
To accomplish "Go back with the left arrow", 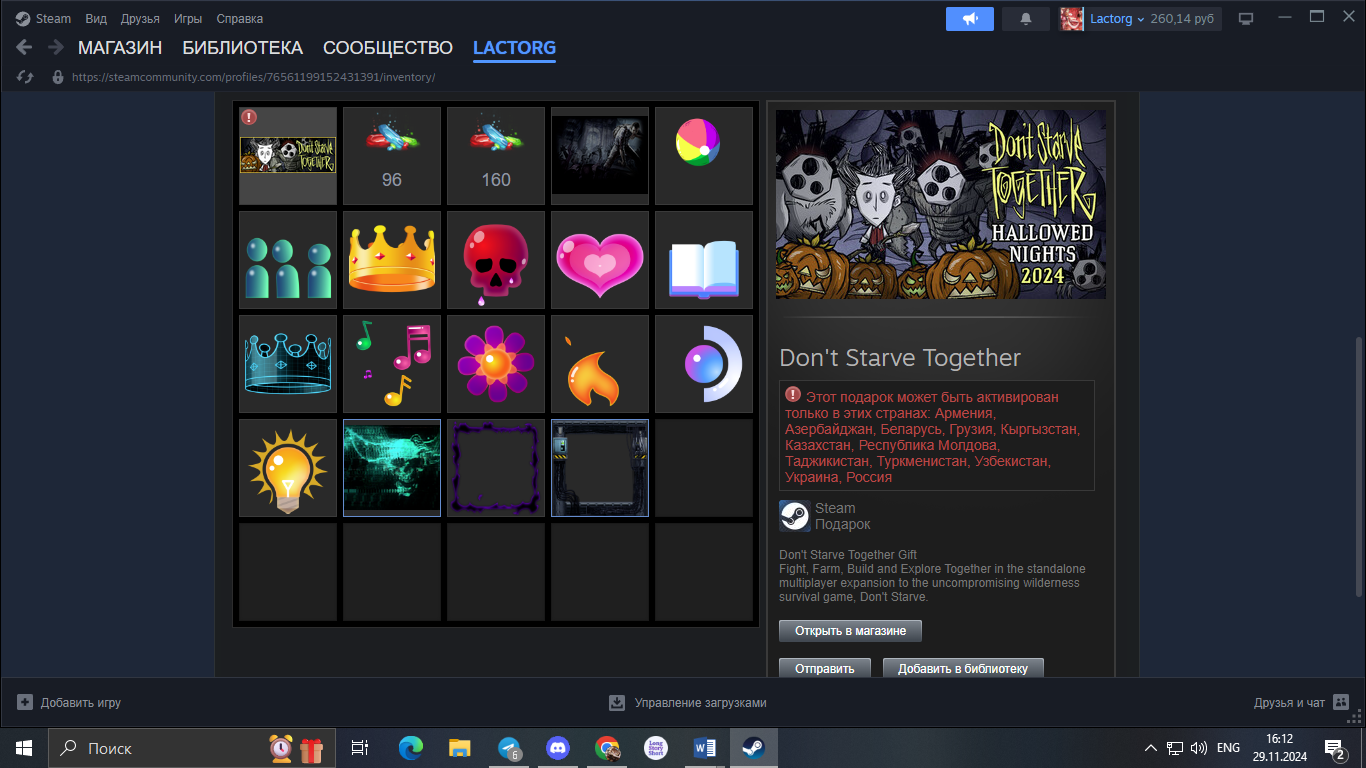I will [x=24, y=47].
